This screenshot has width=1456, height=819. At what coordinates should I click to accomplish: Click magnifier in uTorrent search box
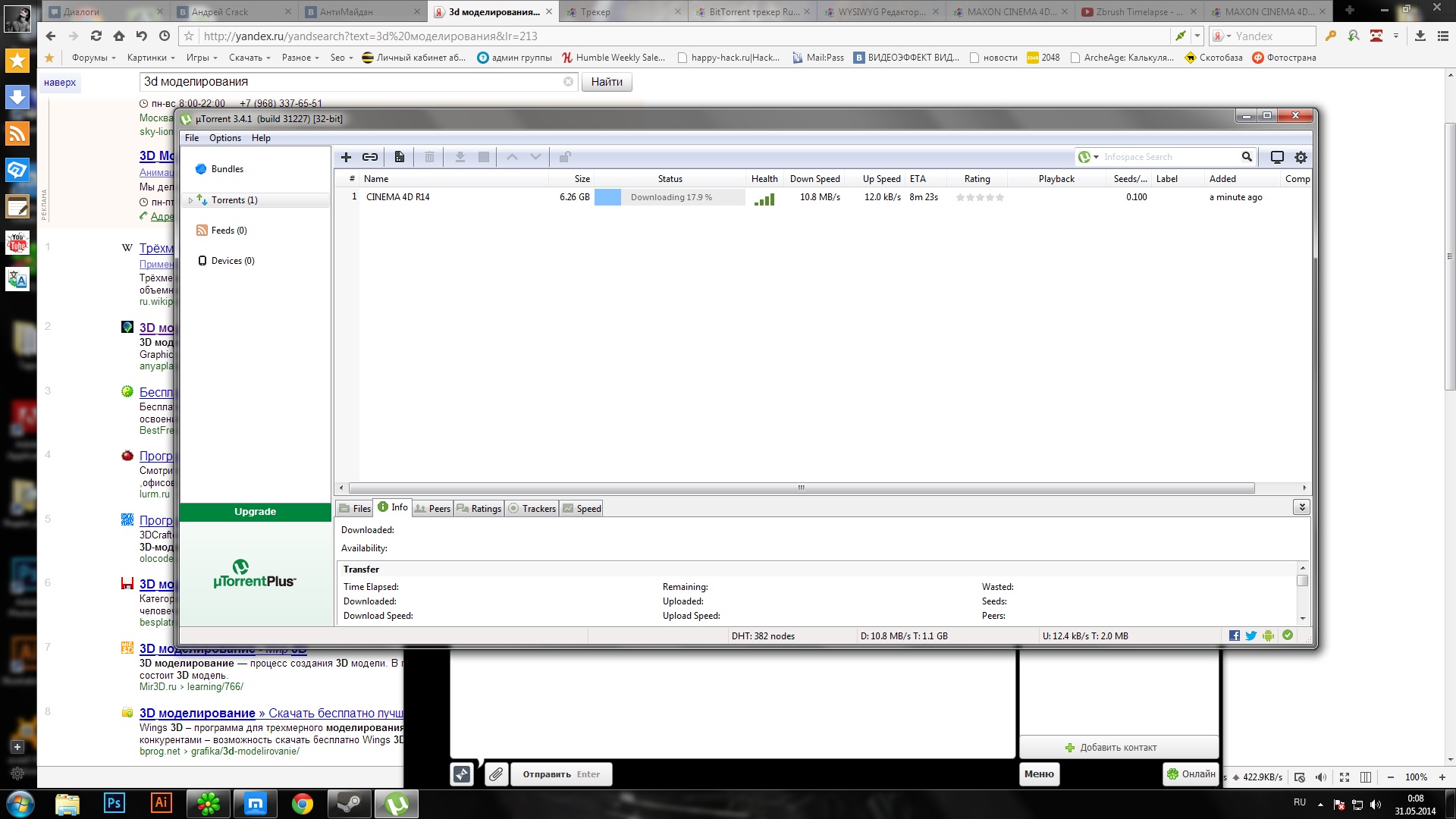1247,157
